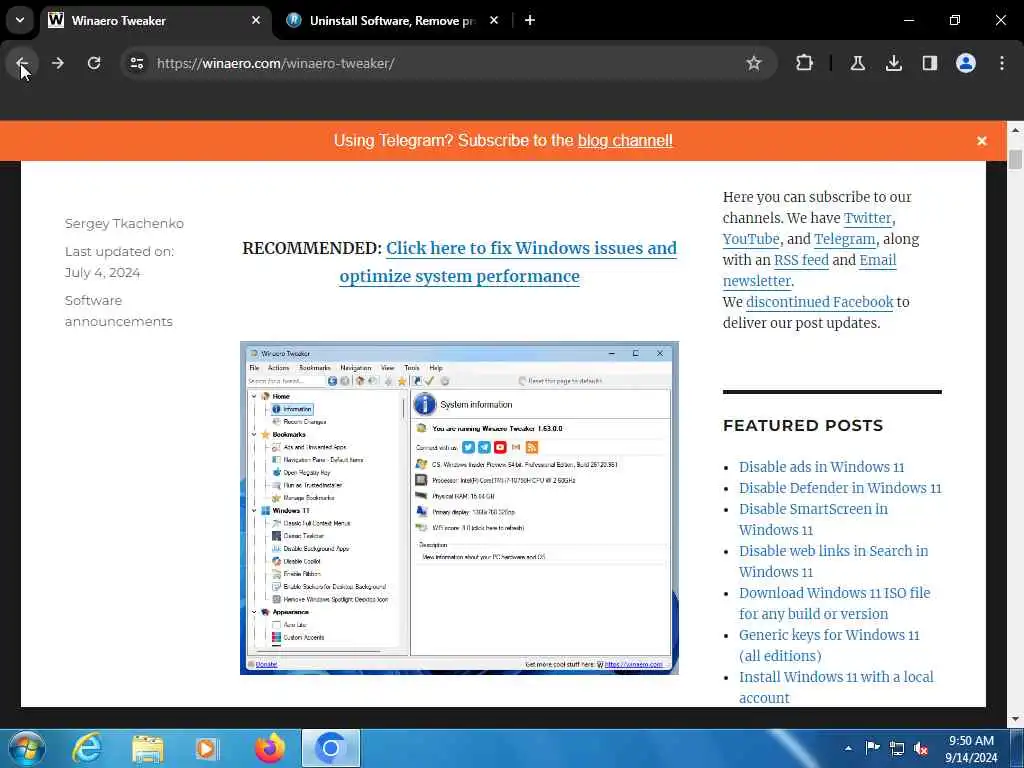The width and height of the screenshot is (1024, 768).
Task: Open the YouTube link in sidebar
Action: [751, 239]
